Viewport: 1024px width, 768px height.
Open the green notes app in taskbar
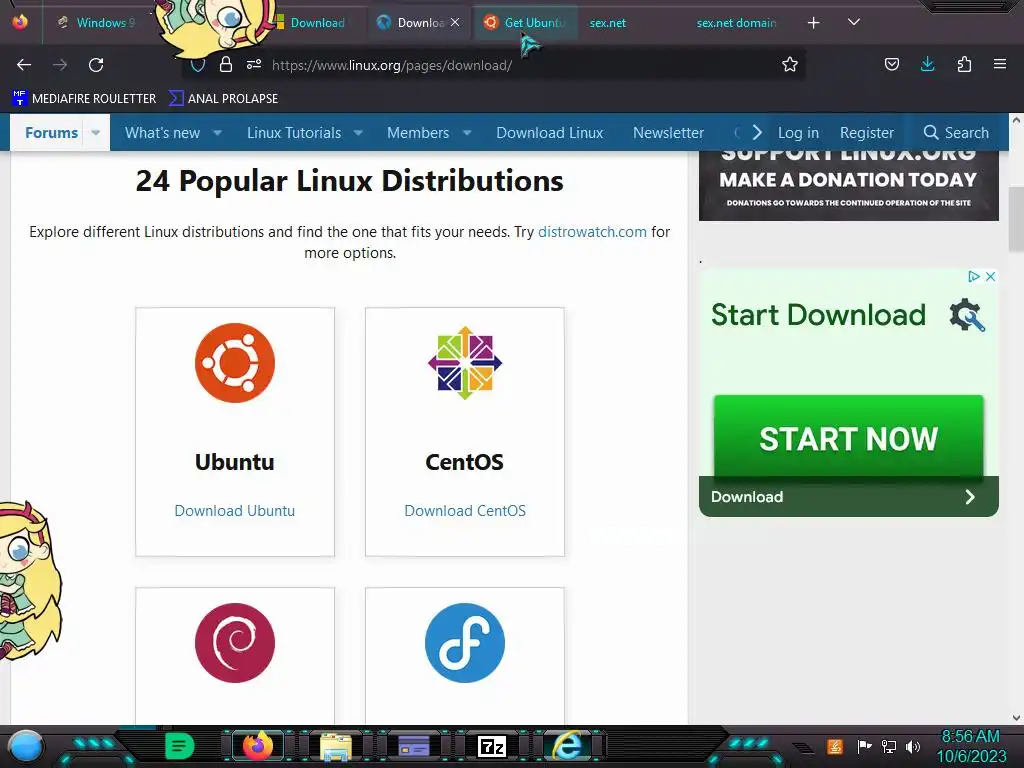(179, 746)
